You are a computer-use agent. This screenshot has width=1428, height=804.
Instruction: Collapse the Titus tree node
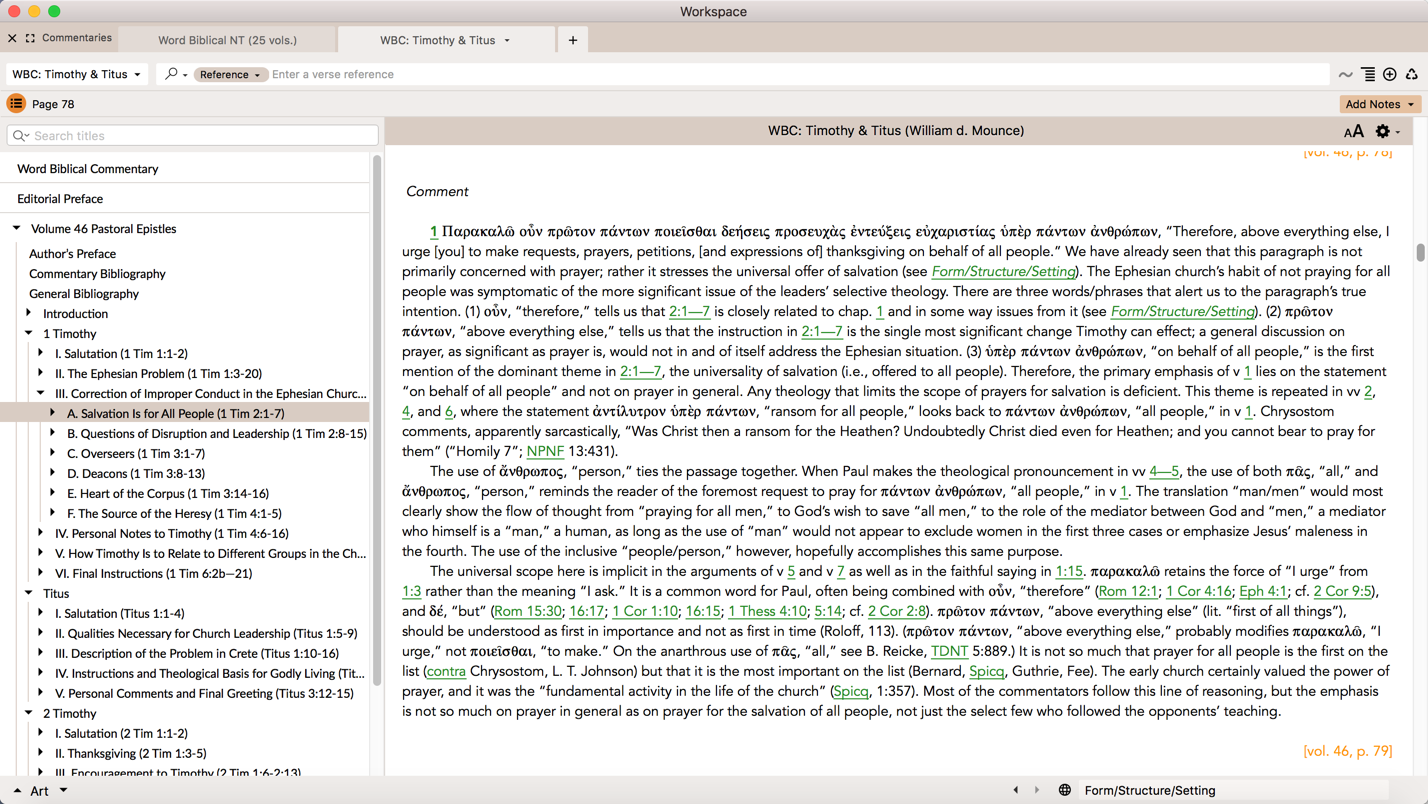29,593
